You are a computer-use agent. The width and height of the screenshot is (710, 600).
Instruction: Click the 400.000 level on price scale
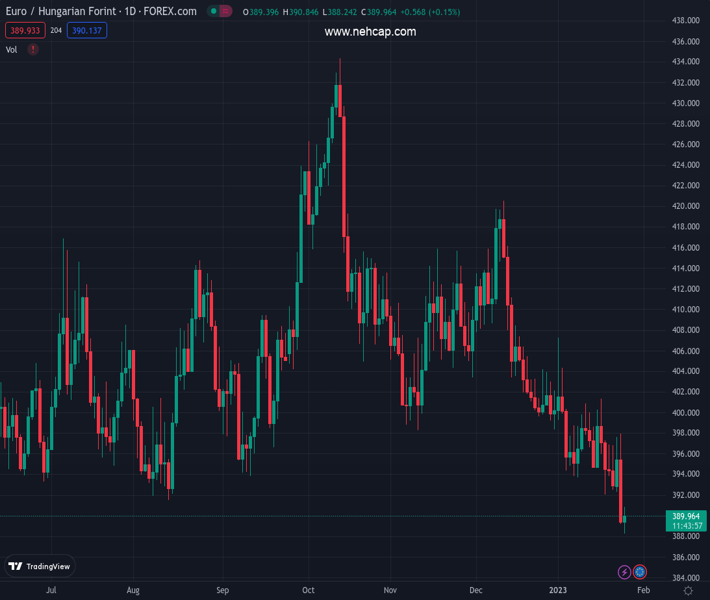[x=685, y=413]
